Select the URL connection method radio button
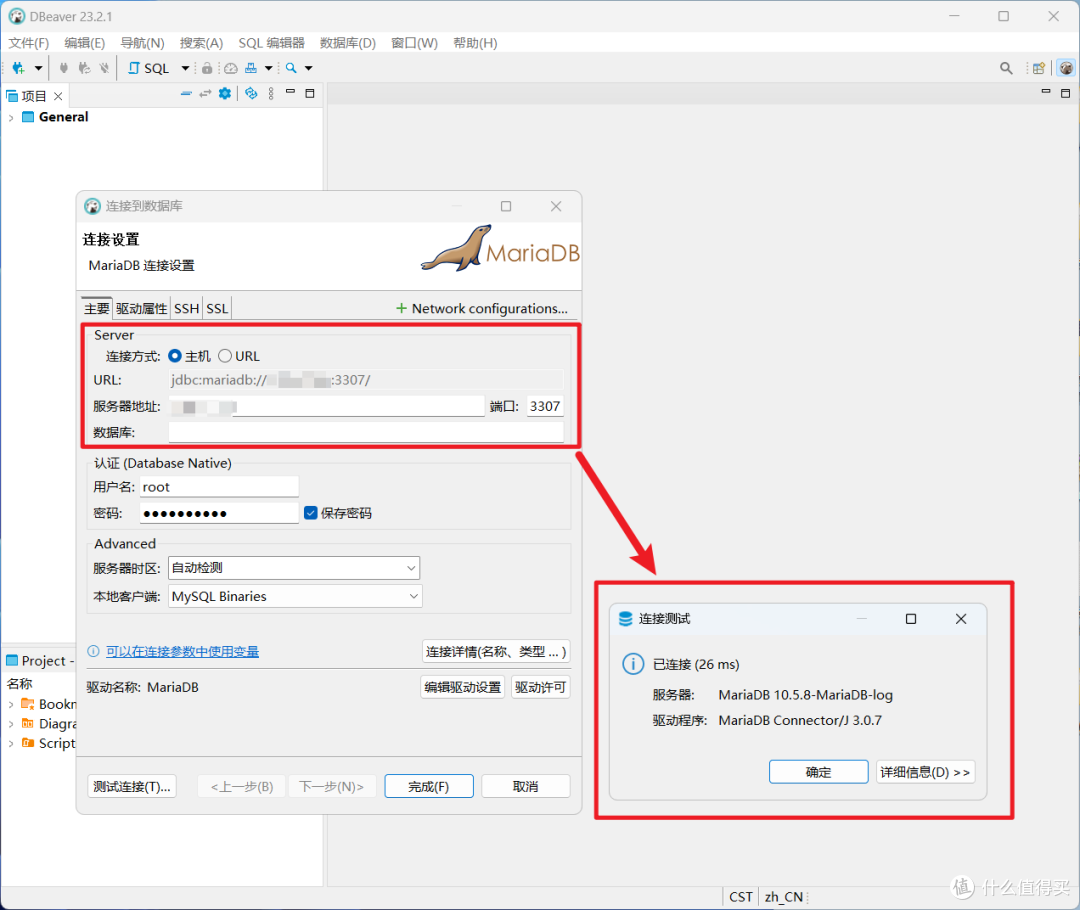 tap(225, 356)
